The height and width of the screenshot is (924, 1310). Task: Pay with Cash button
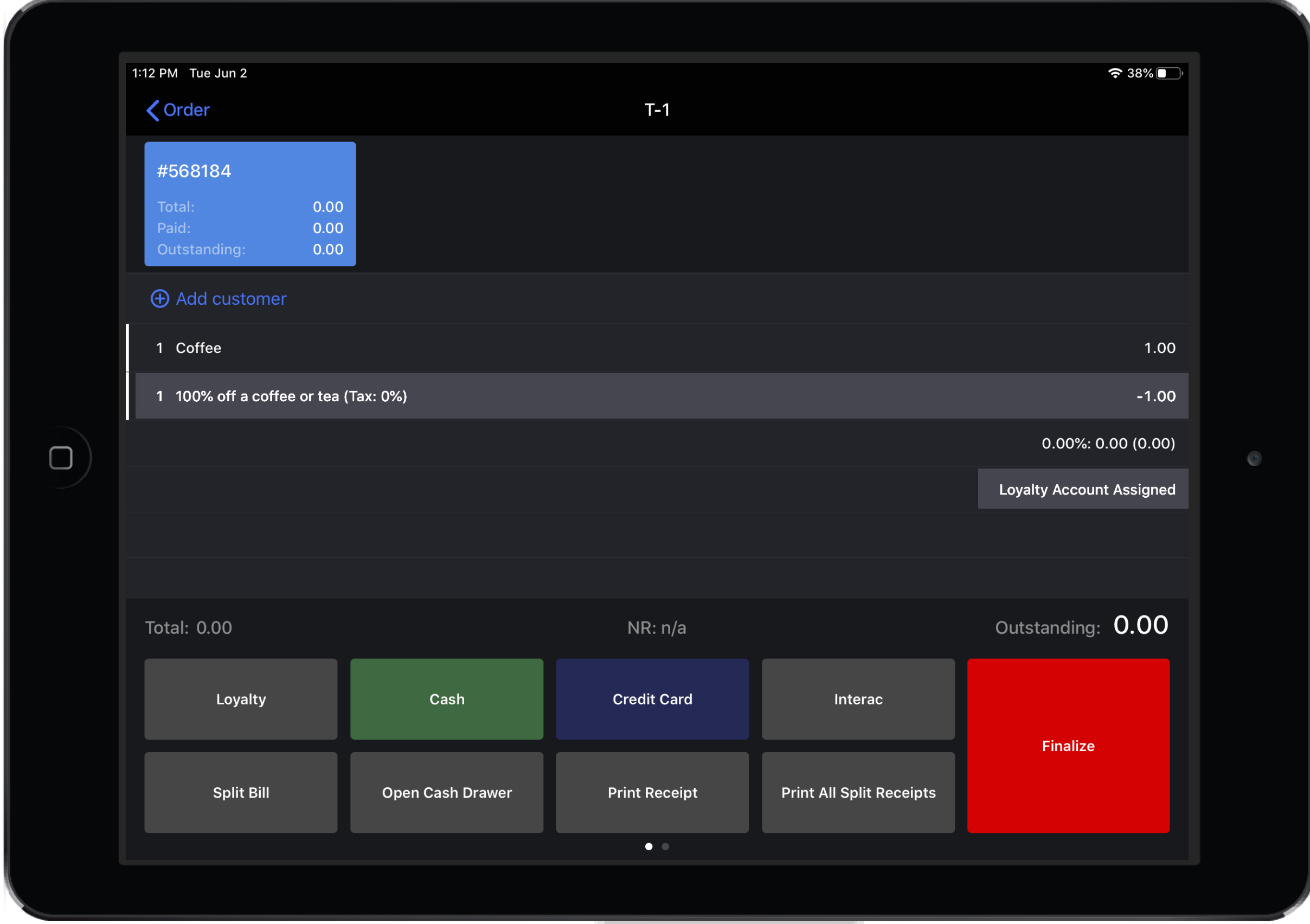[447, 699]
